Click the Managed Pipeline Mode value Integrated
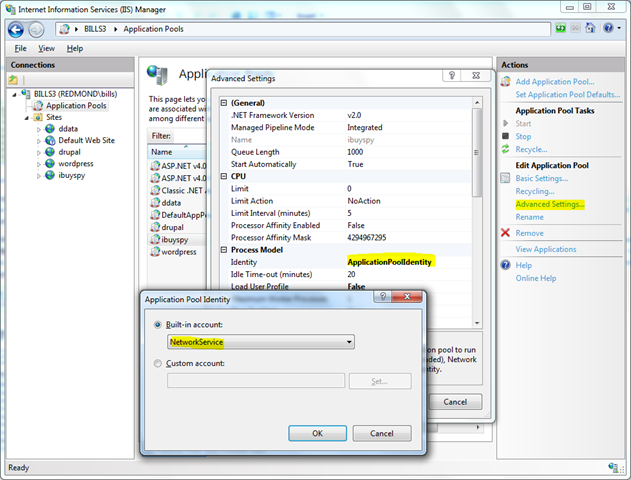Screen dimensions: 631x480 coord(365,128)
